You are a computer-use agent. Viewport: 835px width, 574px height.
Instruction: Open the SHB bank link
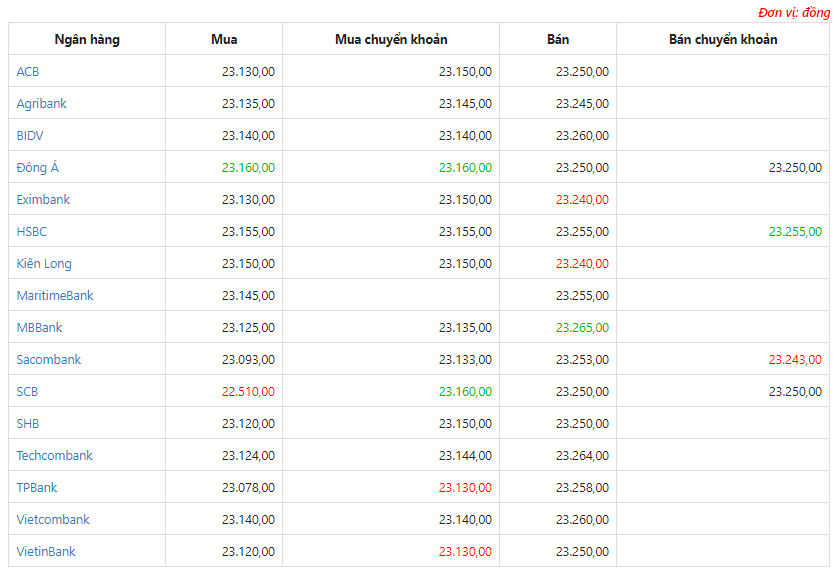click(28, 423)
